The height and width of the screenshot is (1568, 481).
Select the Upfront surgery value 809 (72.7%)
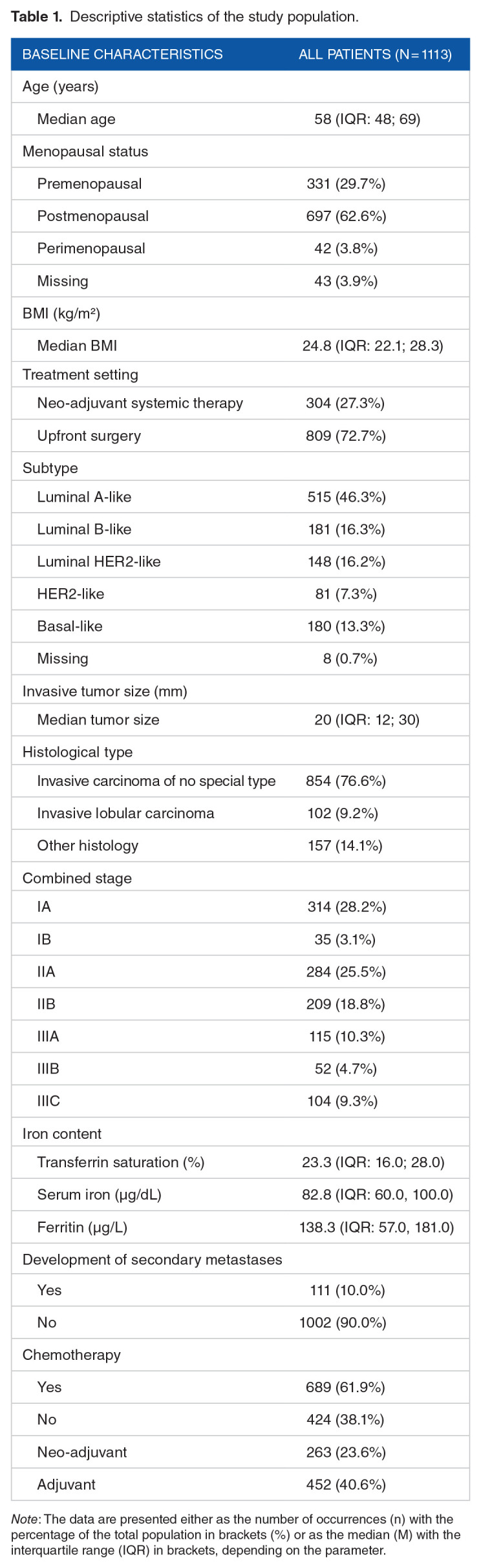coord(346,436)
